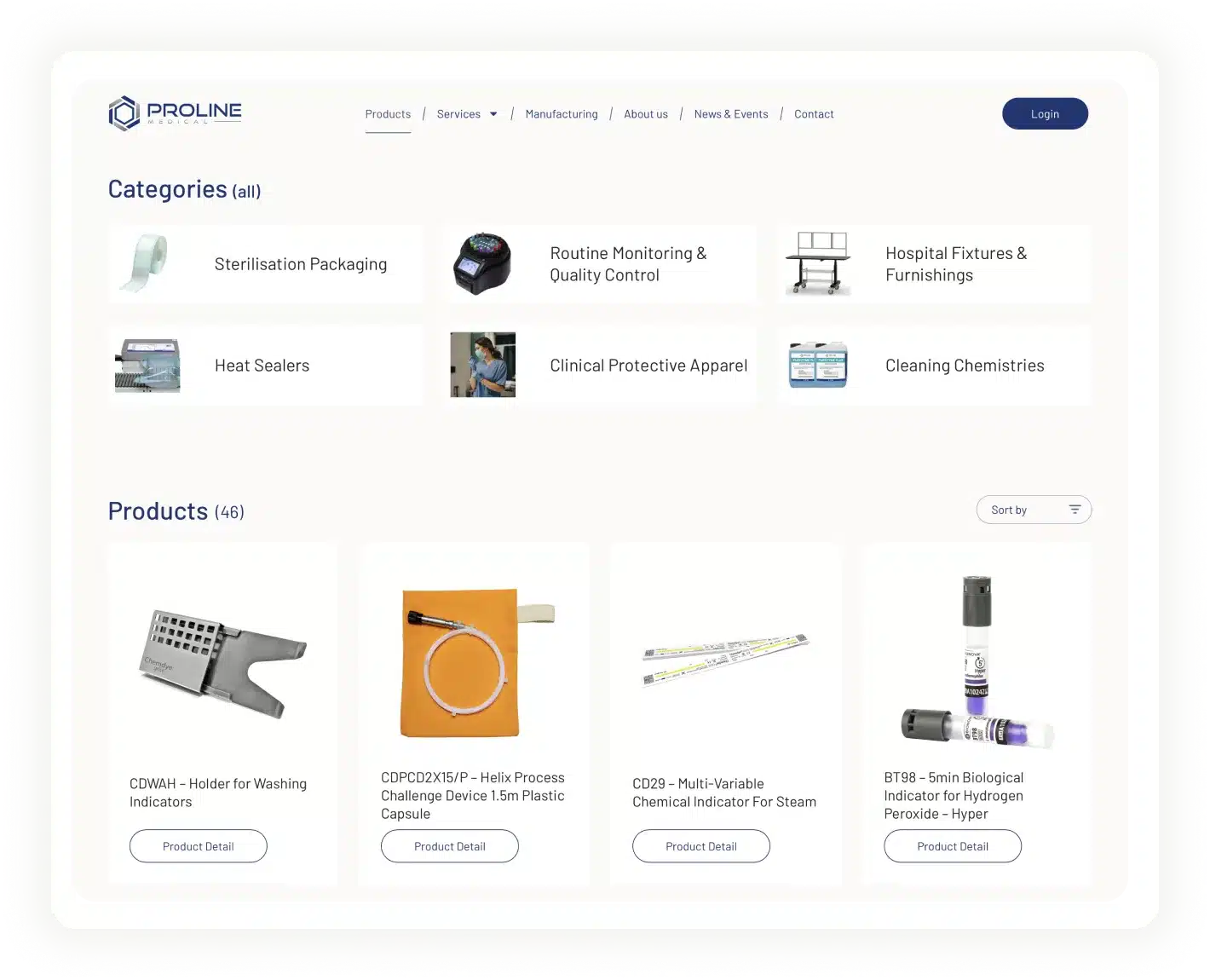
Task: Click the Login button
Action: (1045, 113)
